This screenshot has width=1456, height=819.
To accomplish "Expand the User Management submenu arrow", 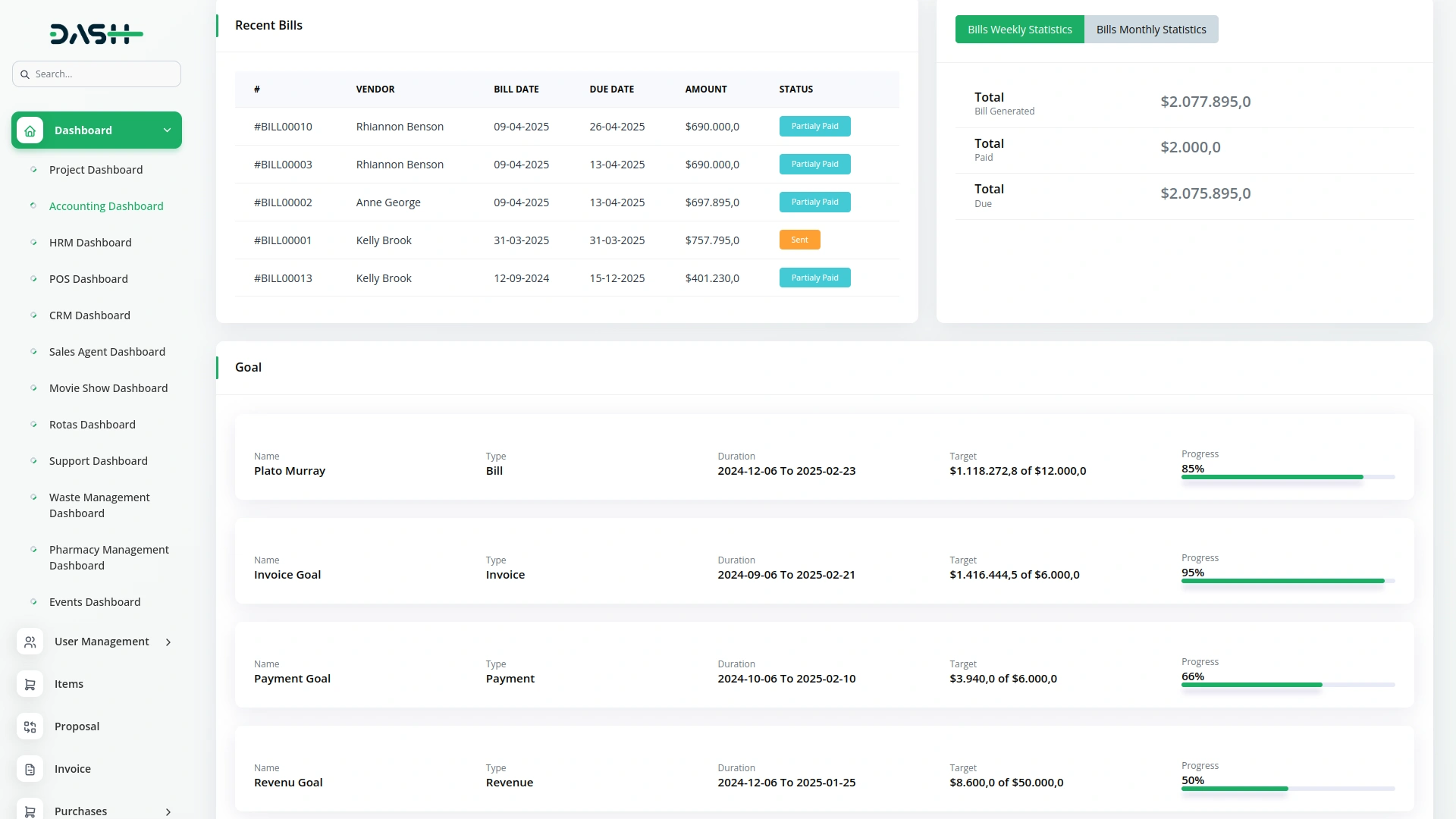I will pyautogui.click(x=168, y=642).
